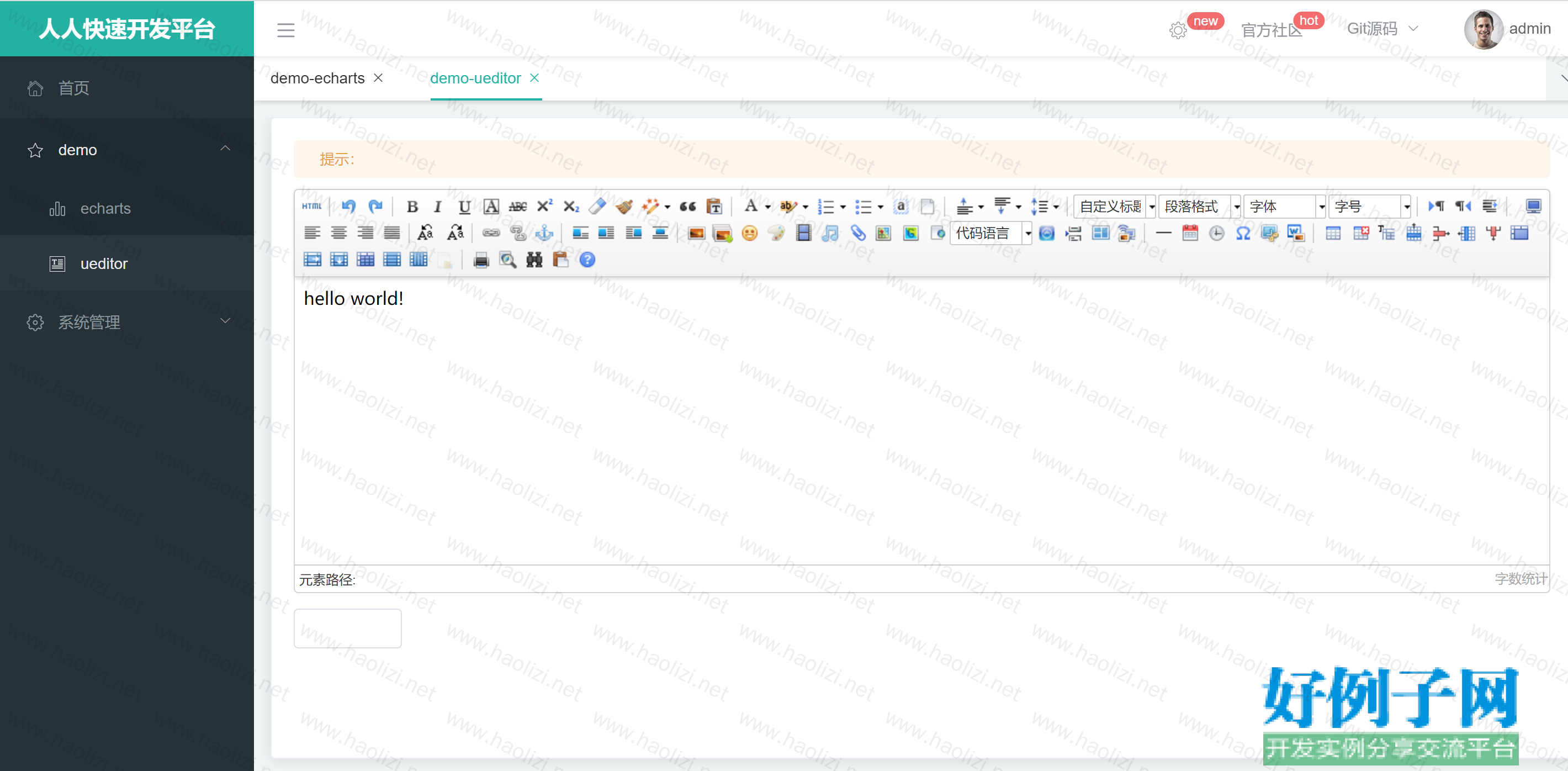Click the undo arrow icon

(x=348, y=207)
